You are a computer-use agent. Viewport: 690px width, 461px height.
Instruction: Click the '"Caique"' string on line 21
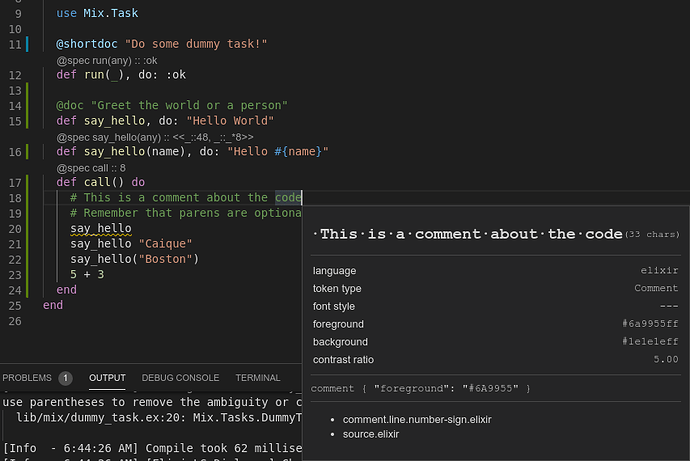pos(165,244)
